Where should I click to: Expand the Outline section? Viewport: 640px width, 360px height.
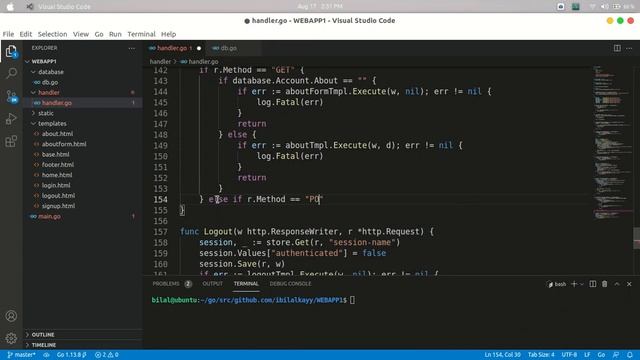82,335
